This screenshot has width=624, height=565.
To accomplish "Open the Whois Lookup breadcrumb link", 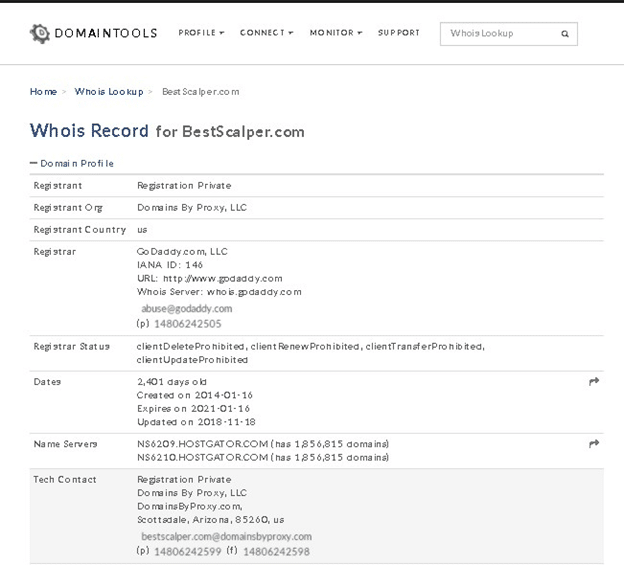I will 109,92.
